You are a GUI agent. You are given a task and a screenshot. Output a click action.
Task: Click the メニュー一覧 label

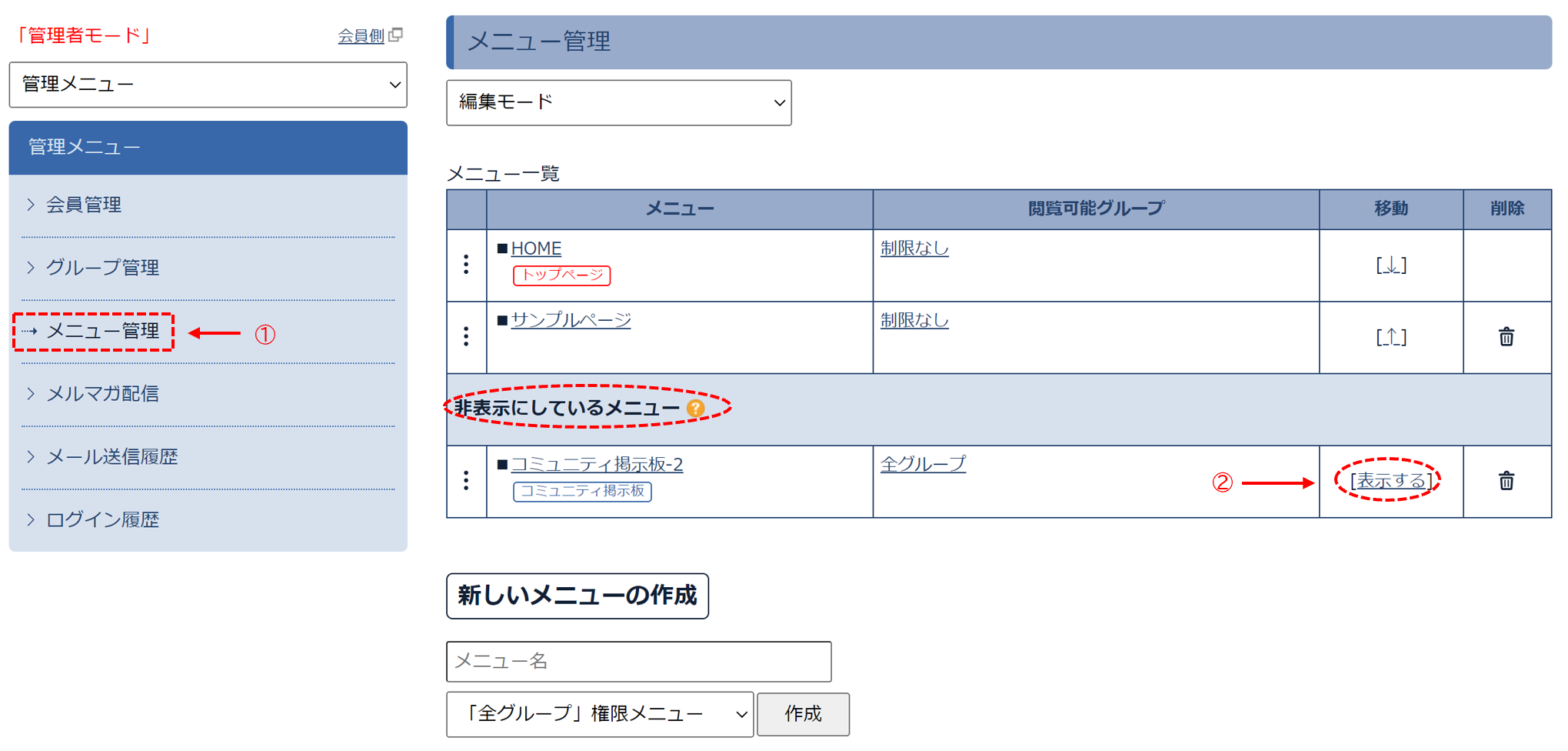(x=503, y=174)
